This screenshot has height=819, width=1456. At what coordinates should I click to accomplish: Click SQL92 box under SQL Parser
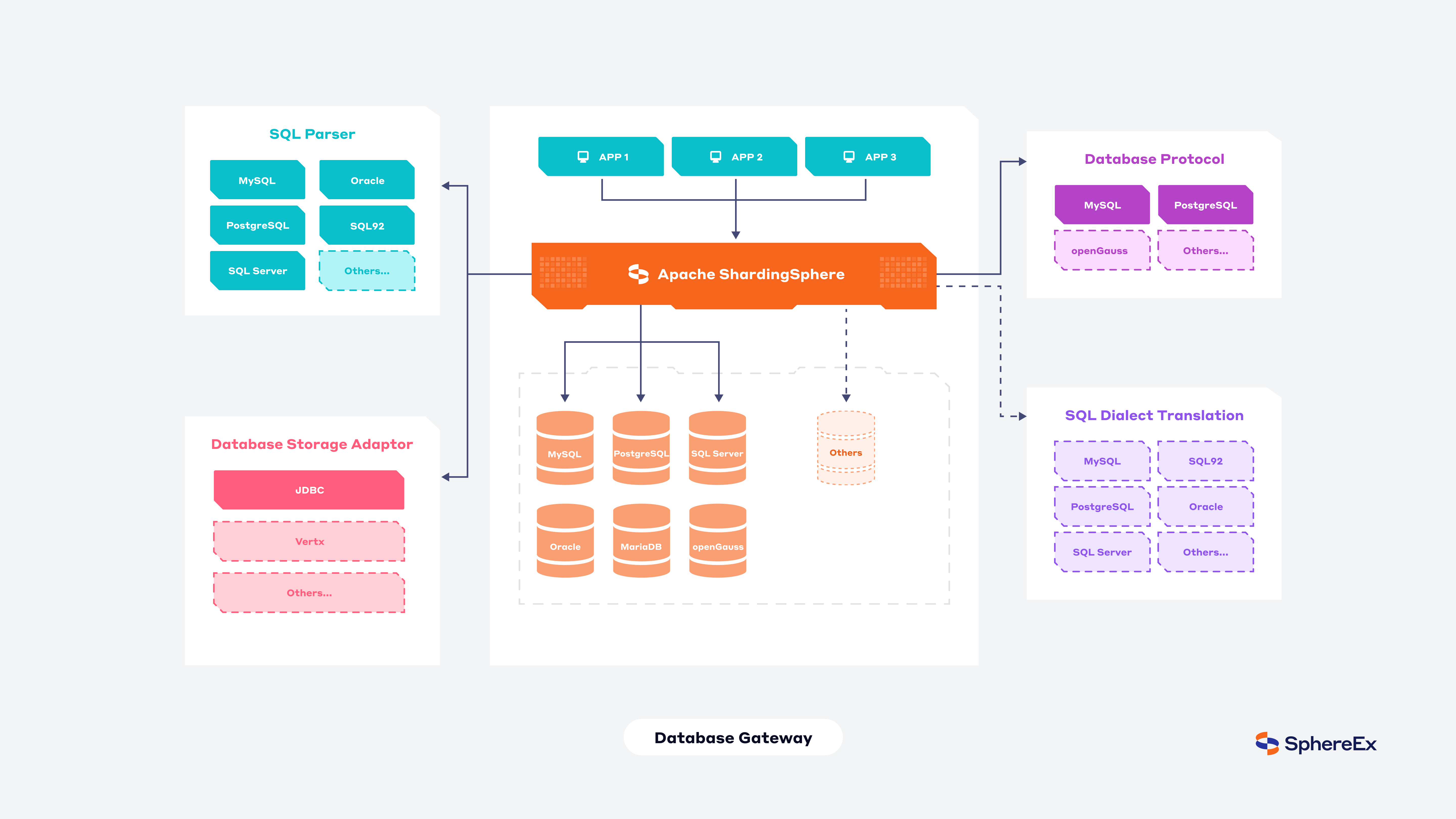click(x=367, y=225)
